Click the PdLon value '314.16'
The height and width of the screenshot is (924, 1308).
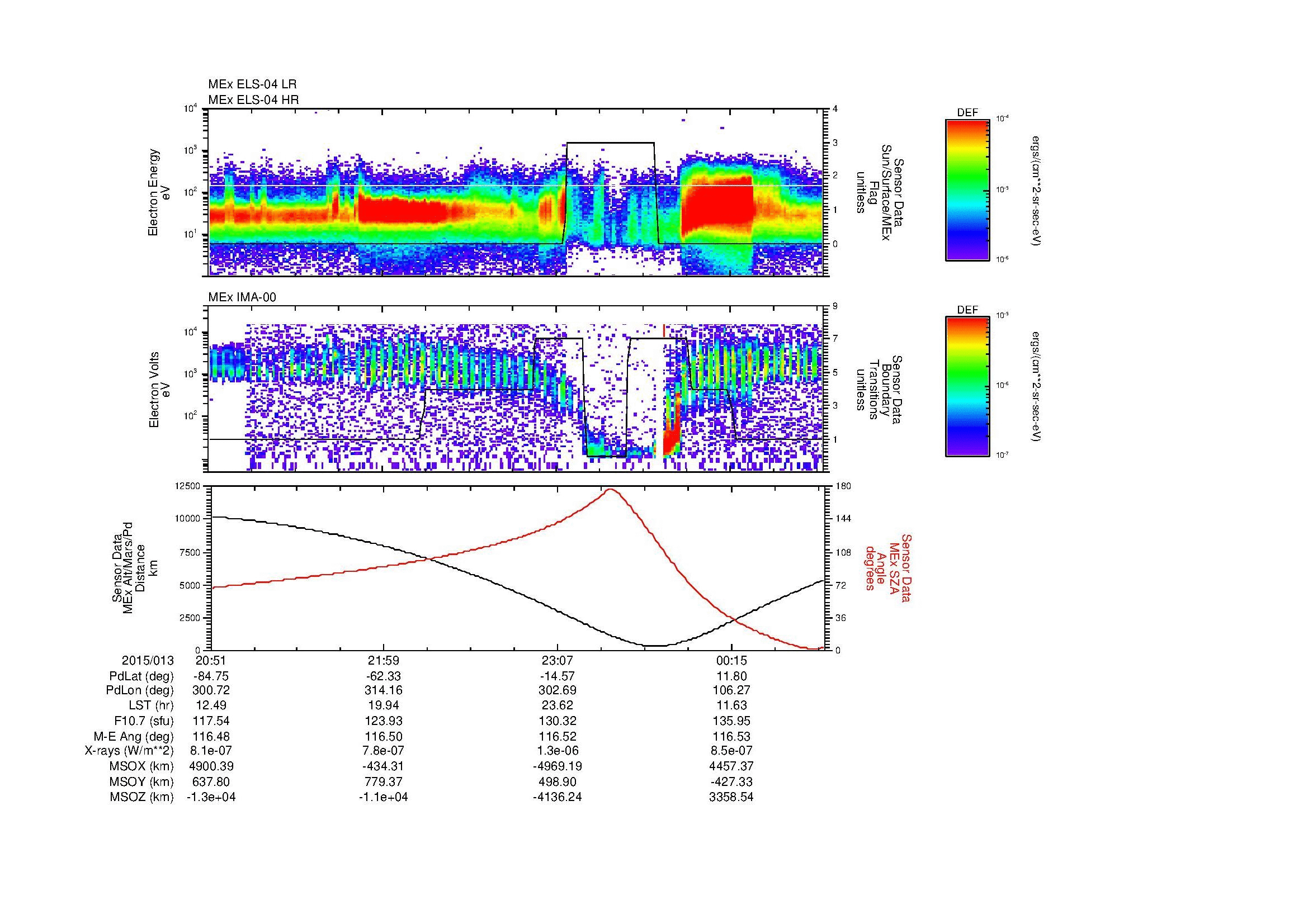[384, 690]
